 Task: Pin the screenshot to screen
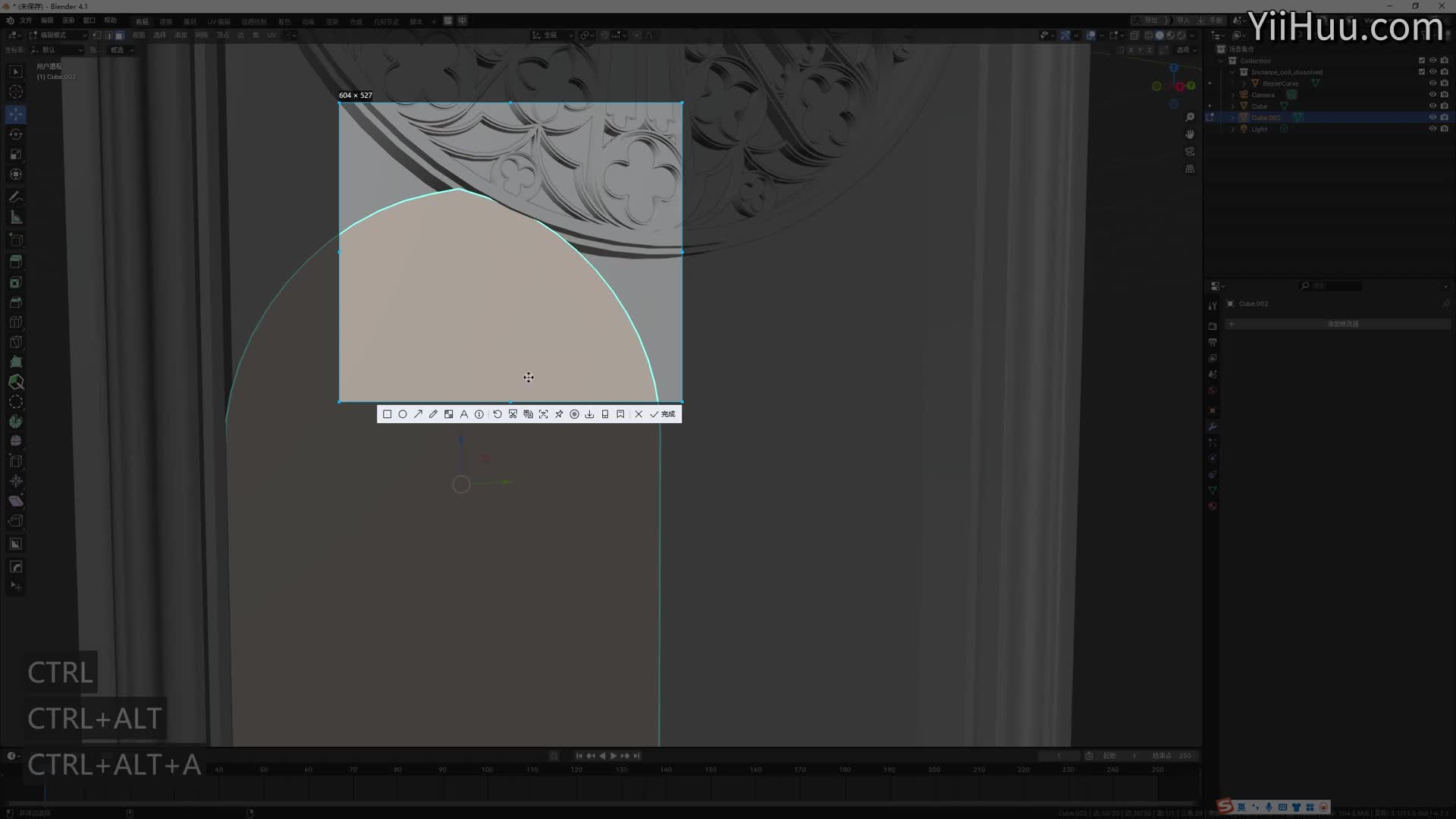click(559, 414)
